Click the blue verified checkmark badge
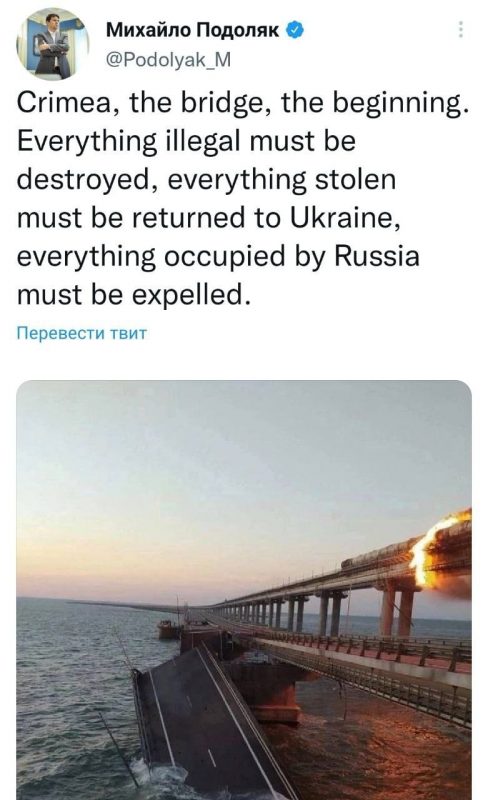The height and width of the screenshot is (800, 488). click(x=295, y=31)
